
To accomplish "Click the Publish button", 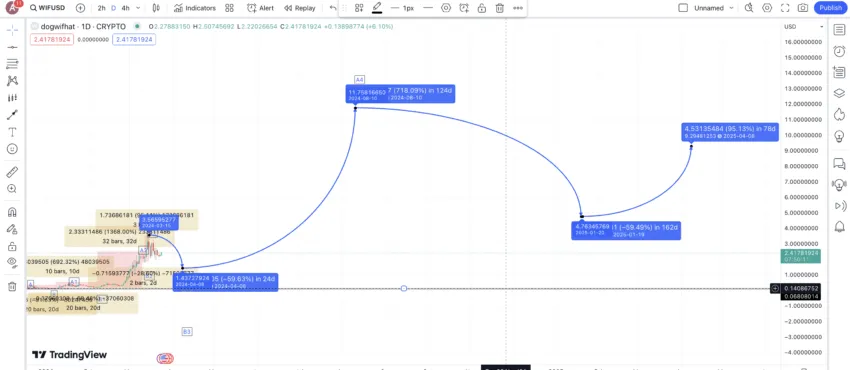I will (830, 8).
